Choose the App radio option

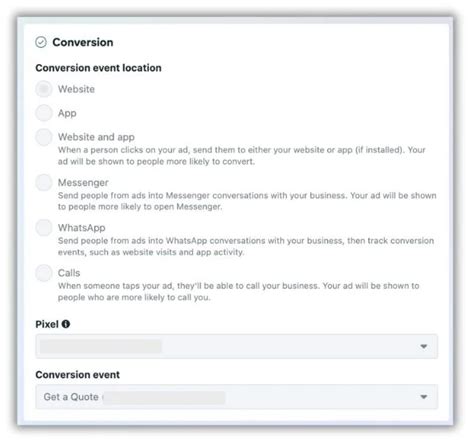[x=44, y=113]
